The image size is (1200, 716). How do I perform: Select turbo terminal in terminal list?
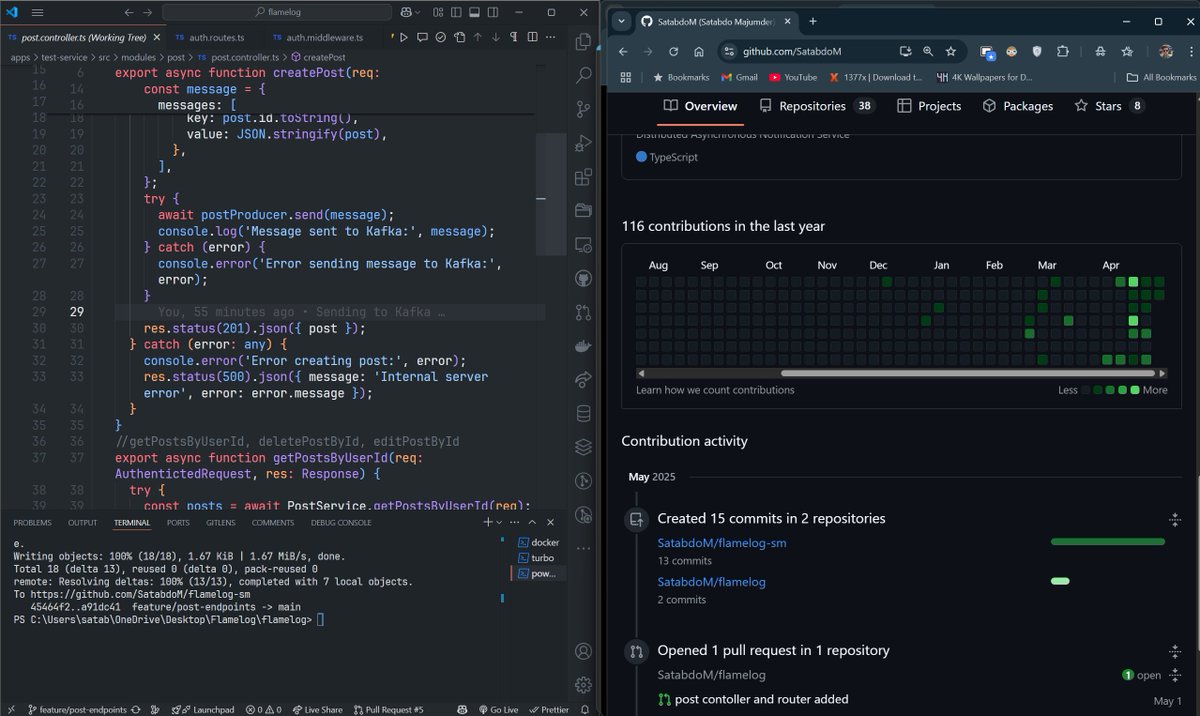tap(537, 558)
